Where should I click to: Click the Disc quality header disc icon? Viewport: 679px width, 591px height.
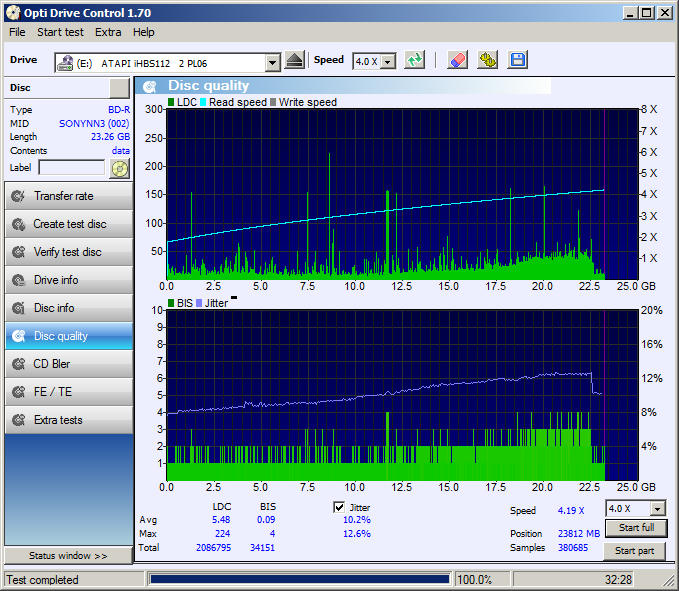(150, 86)
